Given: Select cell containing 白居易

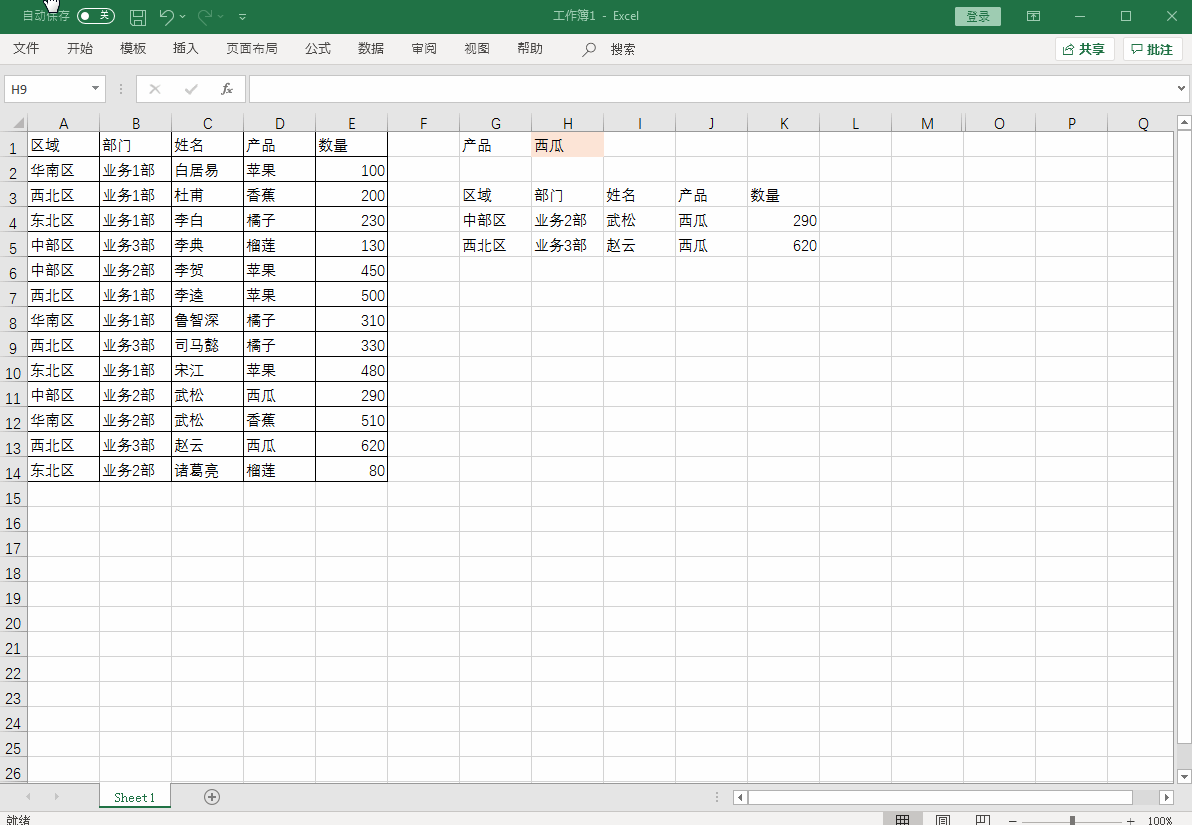Looking at the screenshot, I should (208, 170).
